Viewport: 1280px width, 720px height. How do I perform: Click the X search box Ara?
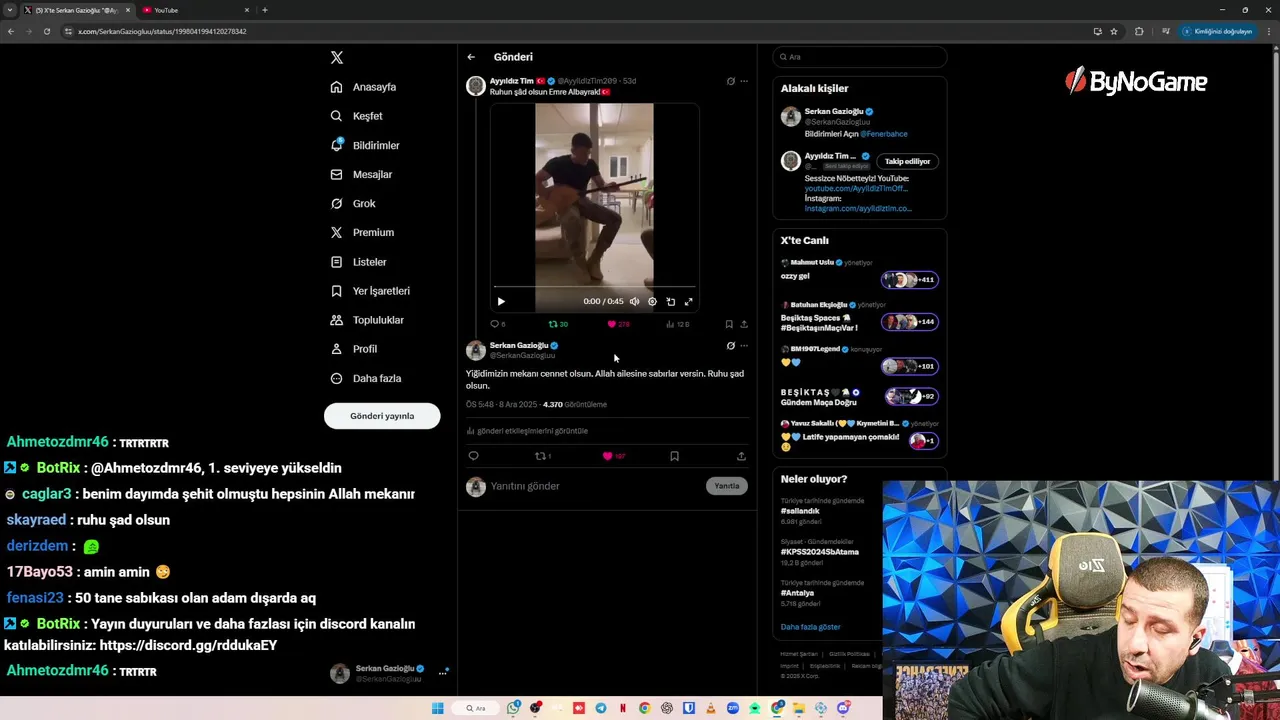pyautogui.click(x=859, y=57)
